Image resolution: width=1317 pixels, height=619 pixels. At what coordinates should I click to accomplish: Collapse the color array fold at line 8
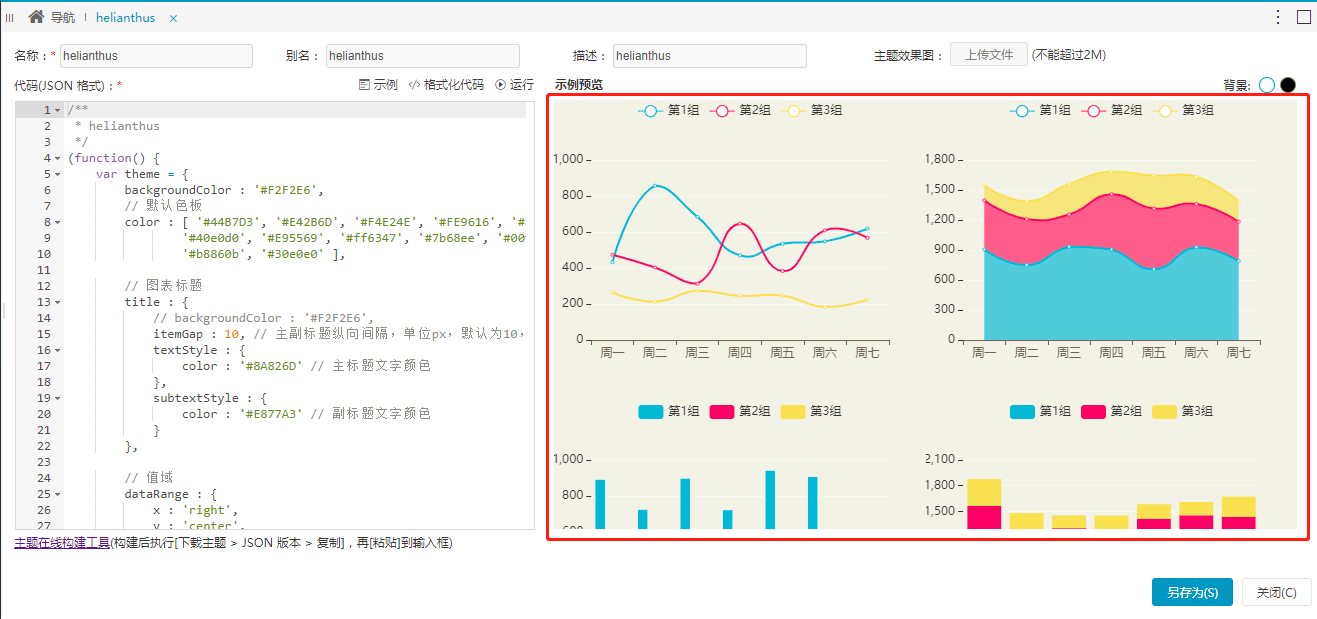pyautogui.click(x=58, y=222)
